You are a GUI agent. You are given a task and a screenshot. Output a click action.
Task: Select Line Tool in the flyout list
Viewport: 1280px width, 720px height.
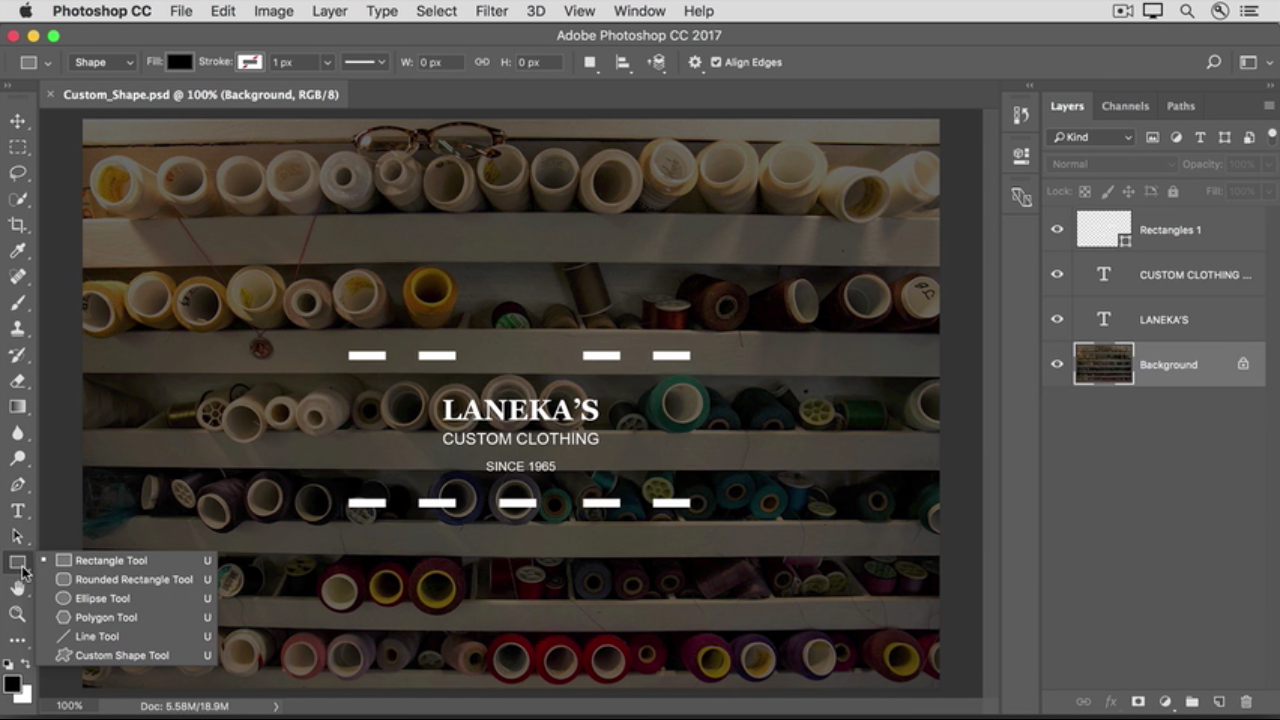97,637
